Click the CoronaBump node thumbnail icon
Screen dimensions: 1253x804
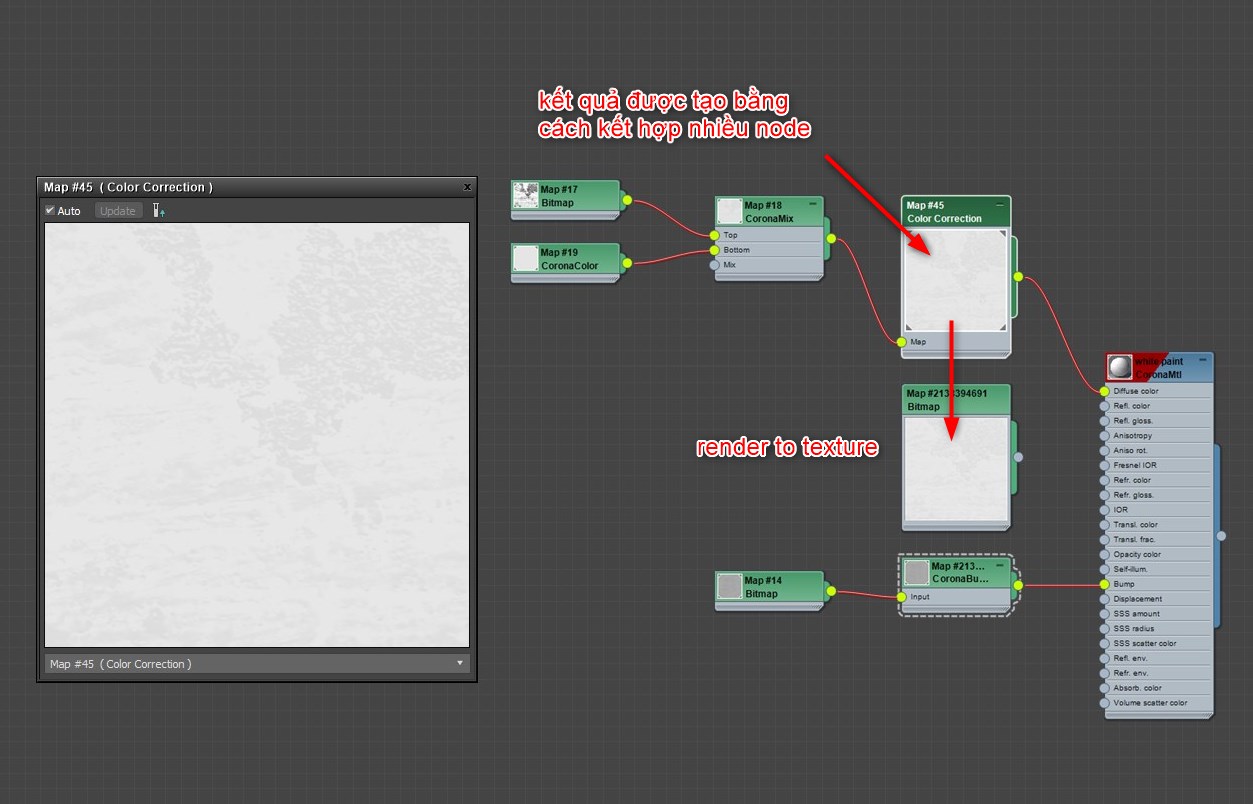[x=917, y=572]
